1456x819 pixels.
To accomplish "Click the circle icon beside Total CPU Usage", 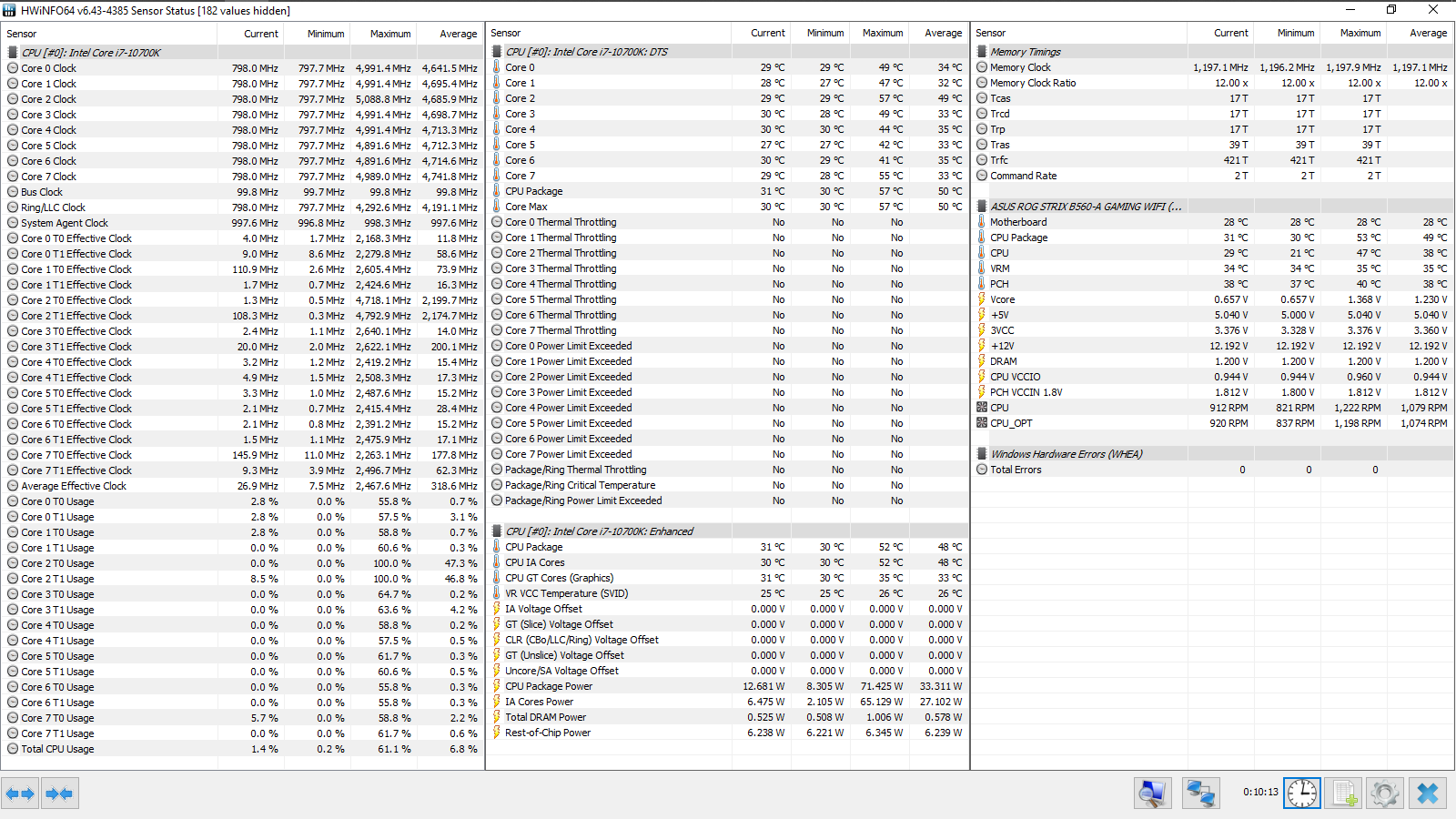I will coord(13,749).
